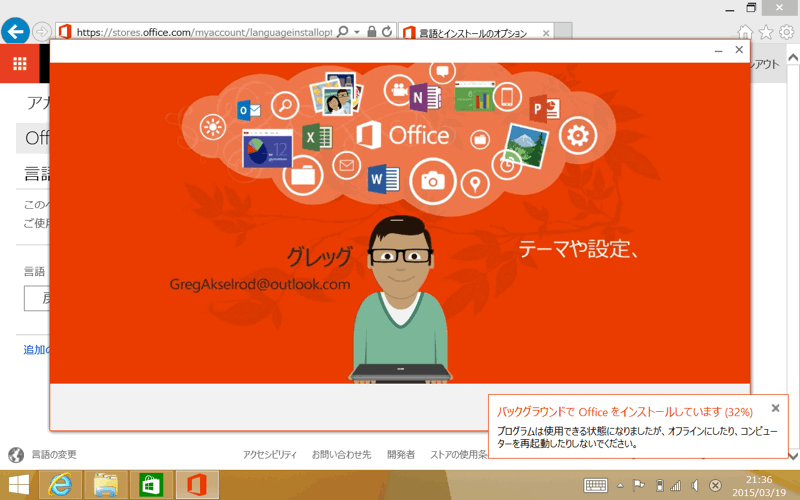Screen dimensions: 800x500
Task: Click the mountain landscape photo thumbnail
Action: click(x=526, y=146)
